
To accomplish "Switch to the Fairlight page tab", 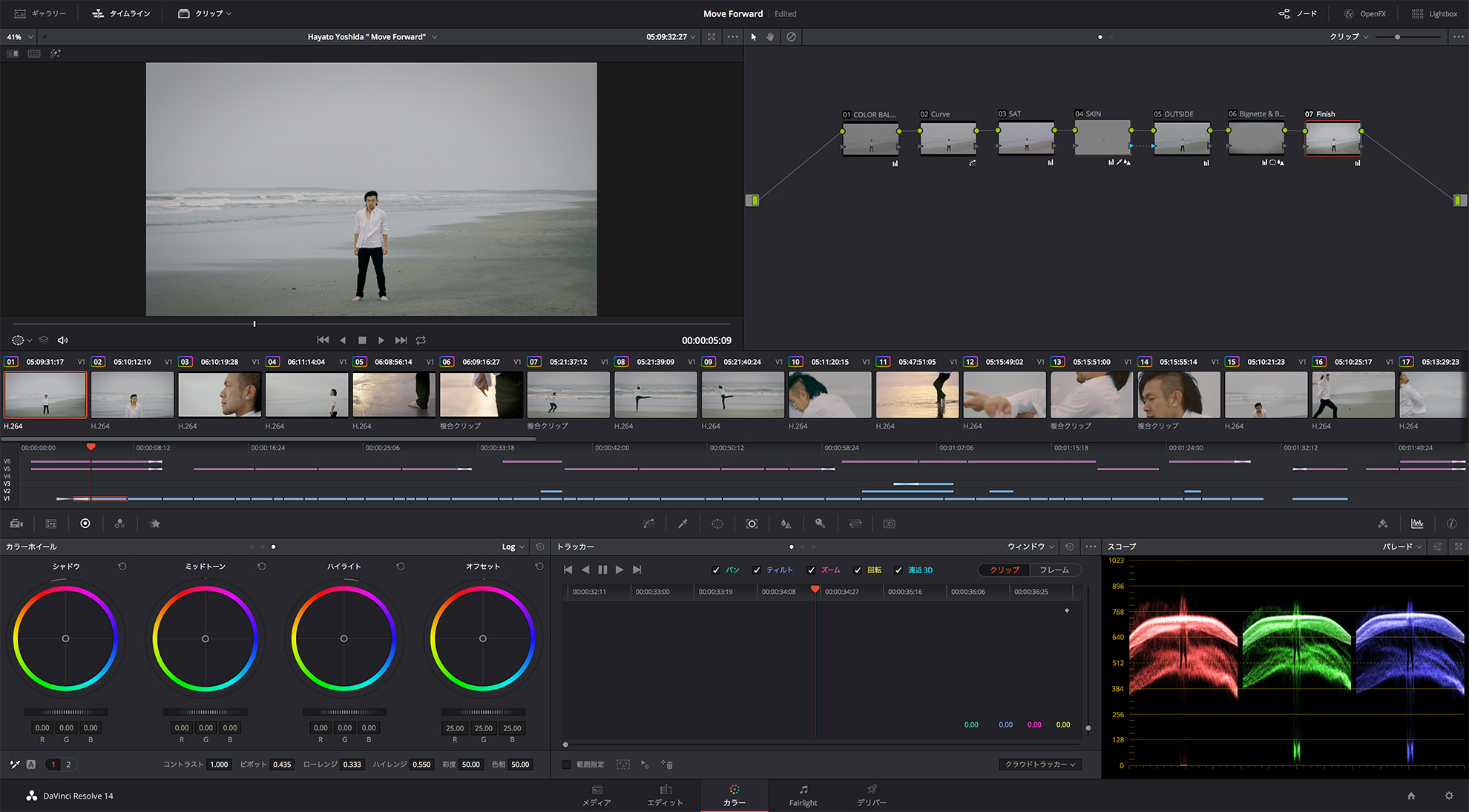I will pyautogui.click(x=803, y=796).
